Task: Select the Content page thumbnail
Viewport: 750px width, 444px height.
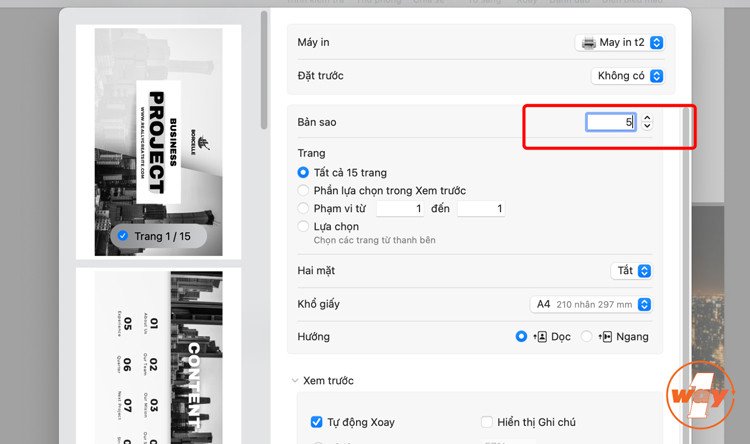Action: tap(158, 356)
